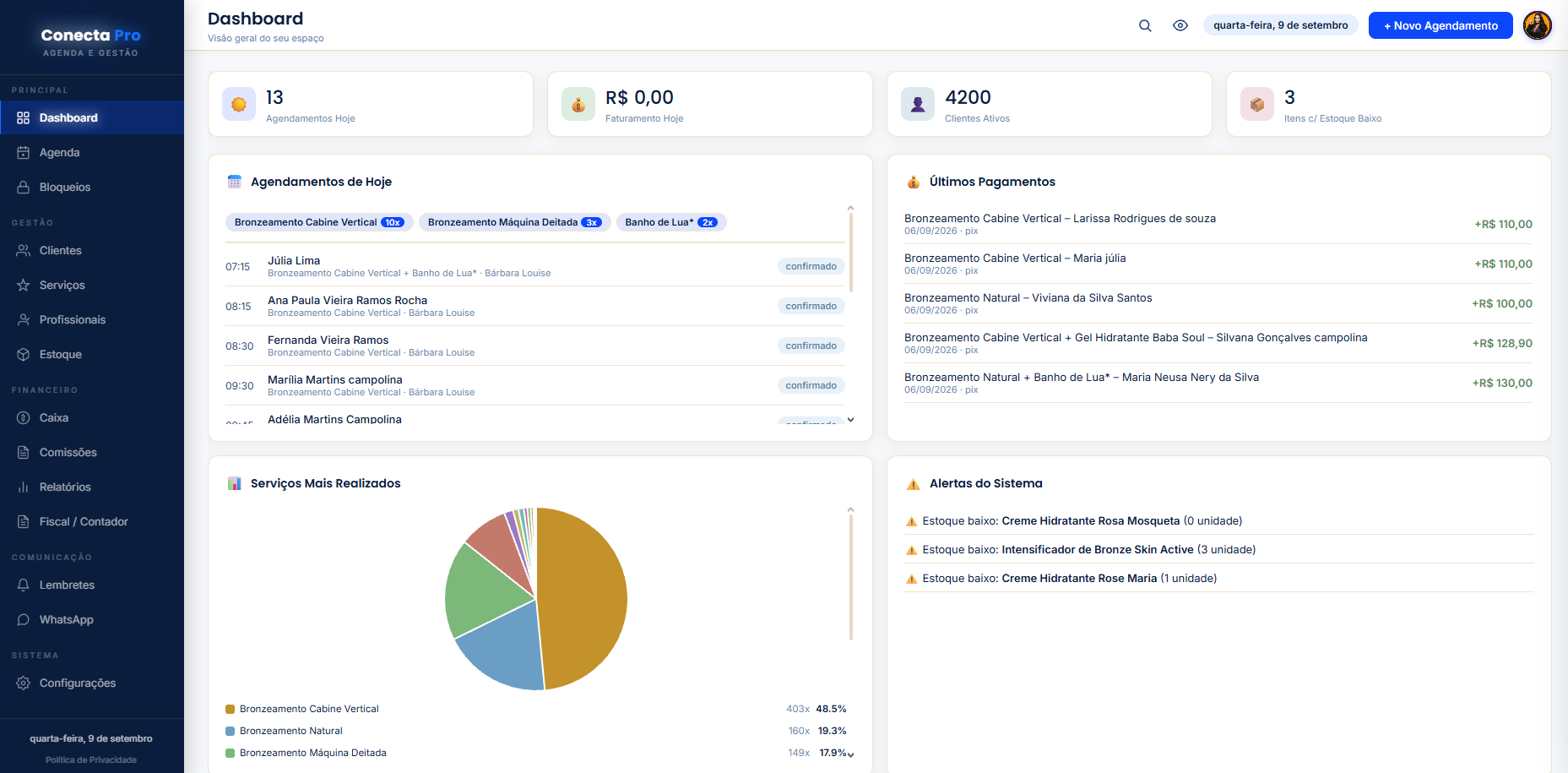This screenshot has width=1568, height=773.
Task: Click the gold swatch for Bronzeamento Cabine Vertical
Action: click(230, 709)
